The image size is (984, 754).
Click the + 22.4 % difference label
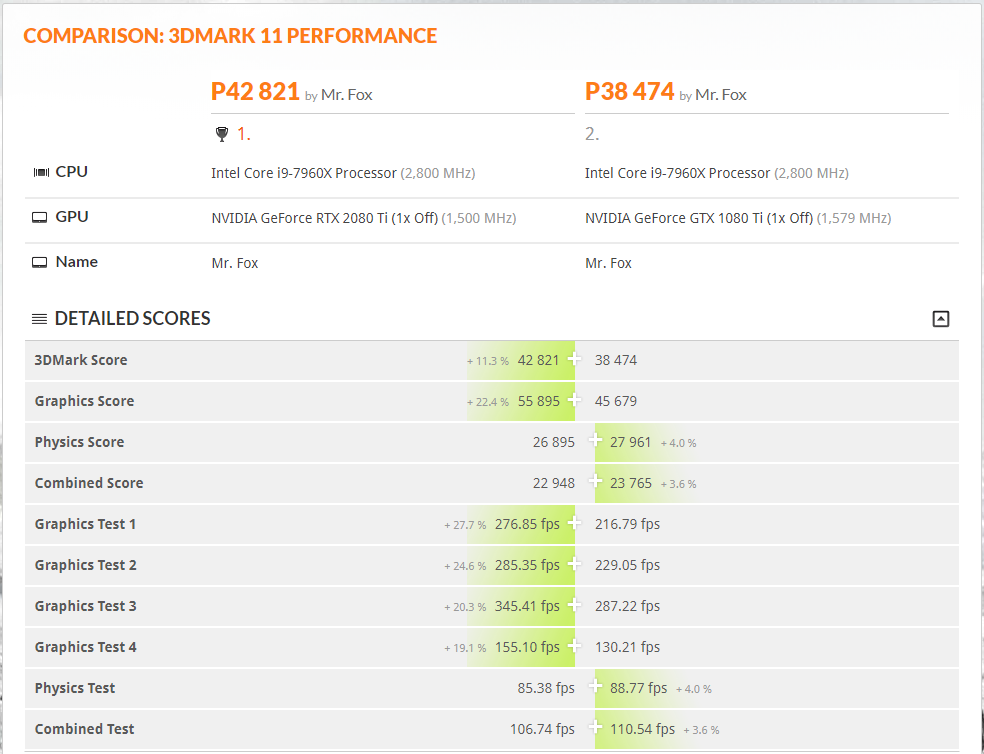pos(488,402)
